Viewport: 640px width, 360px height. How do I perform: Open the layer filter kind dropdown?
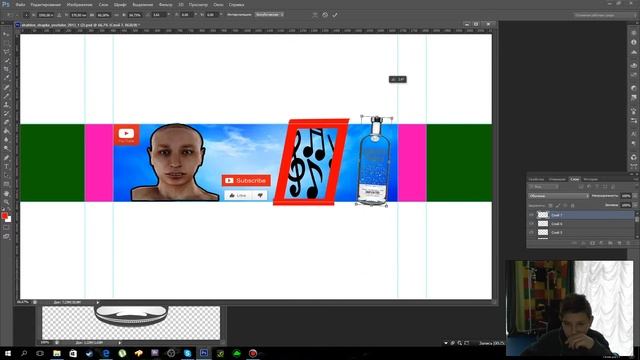click(543, 187)
